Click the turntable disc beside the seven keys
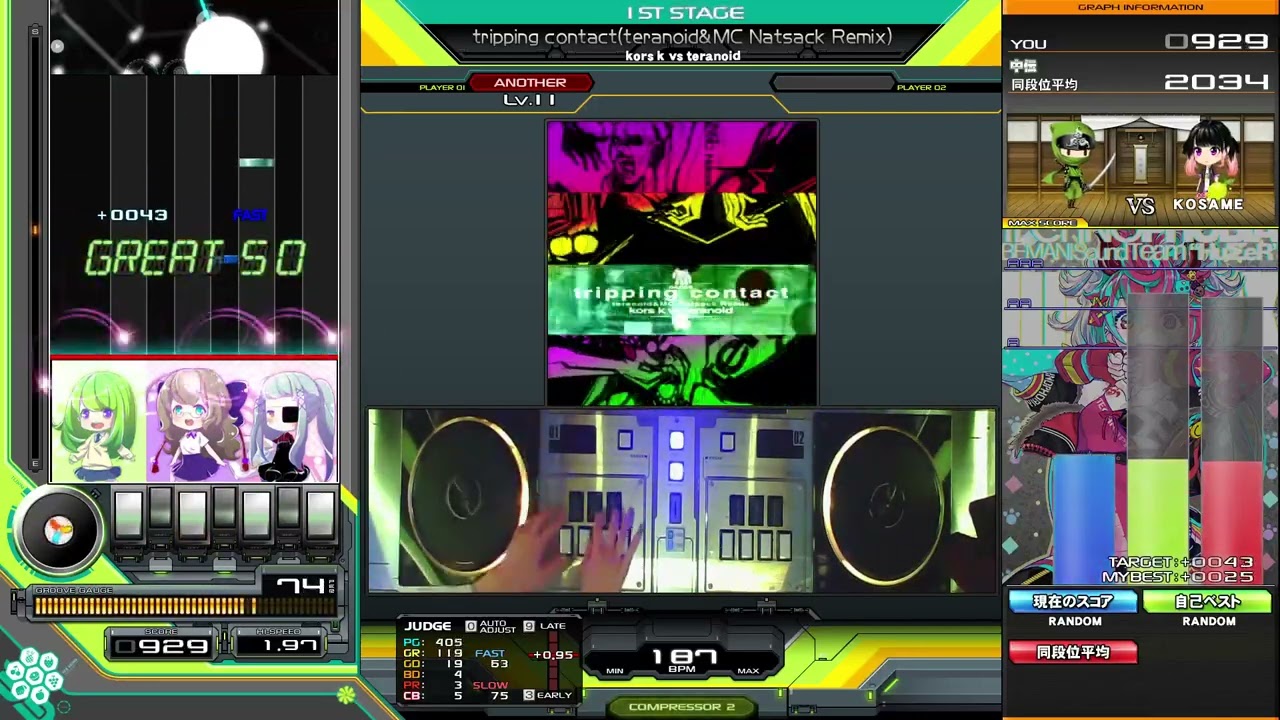The width and height of the screenshot is (1280, 720). tap(58, 531)
